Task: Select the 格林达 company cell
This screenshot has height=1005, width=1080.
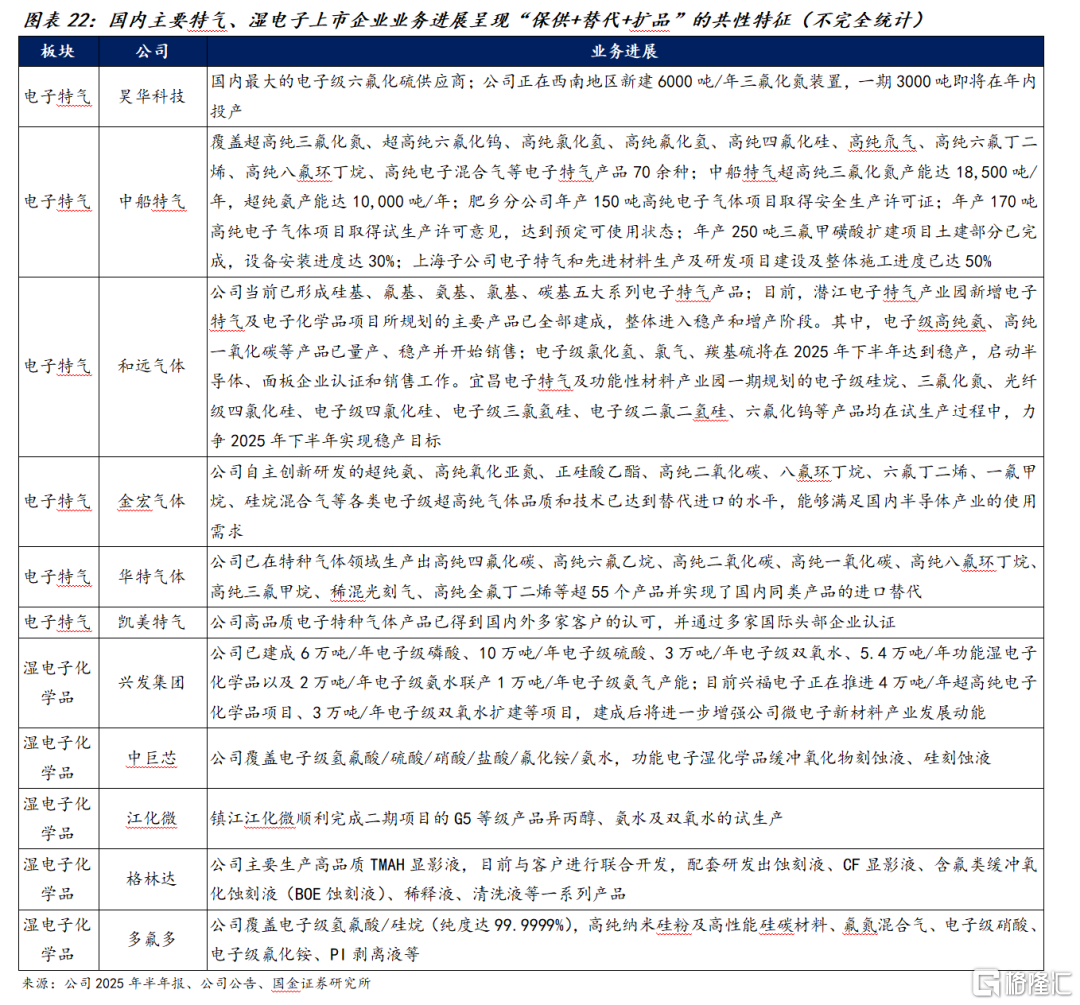Action: coord(151,878)
